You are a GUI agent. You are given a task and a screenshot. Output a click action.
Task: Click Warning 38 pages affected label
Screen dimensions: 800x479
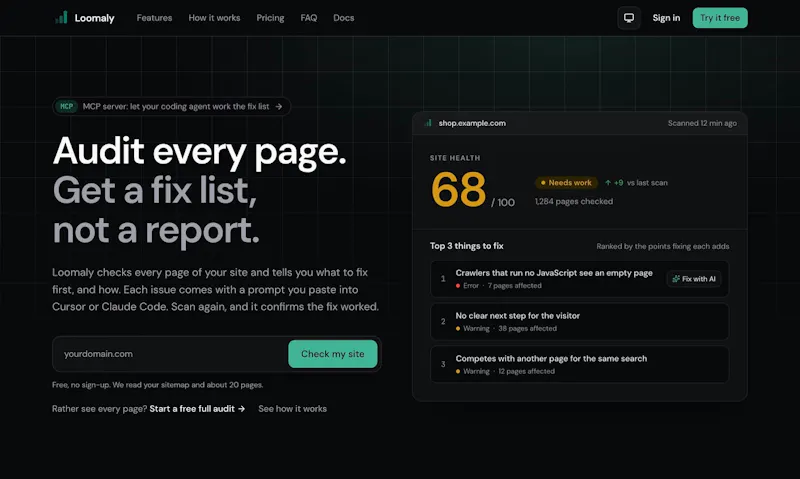tap(506, 329)
